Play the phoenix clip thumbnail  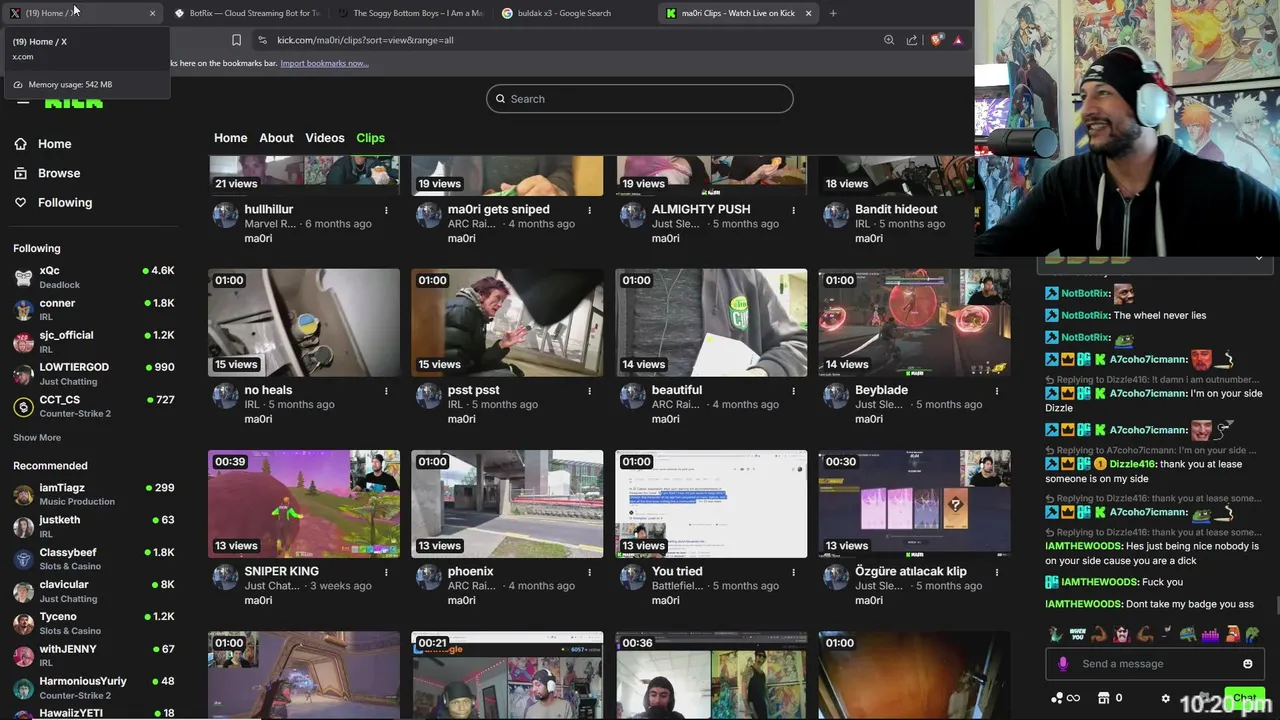pos(507,503)
